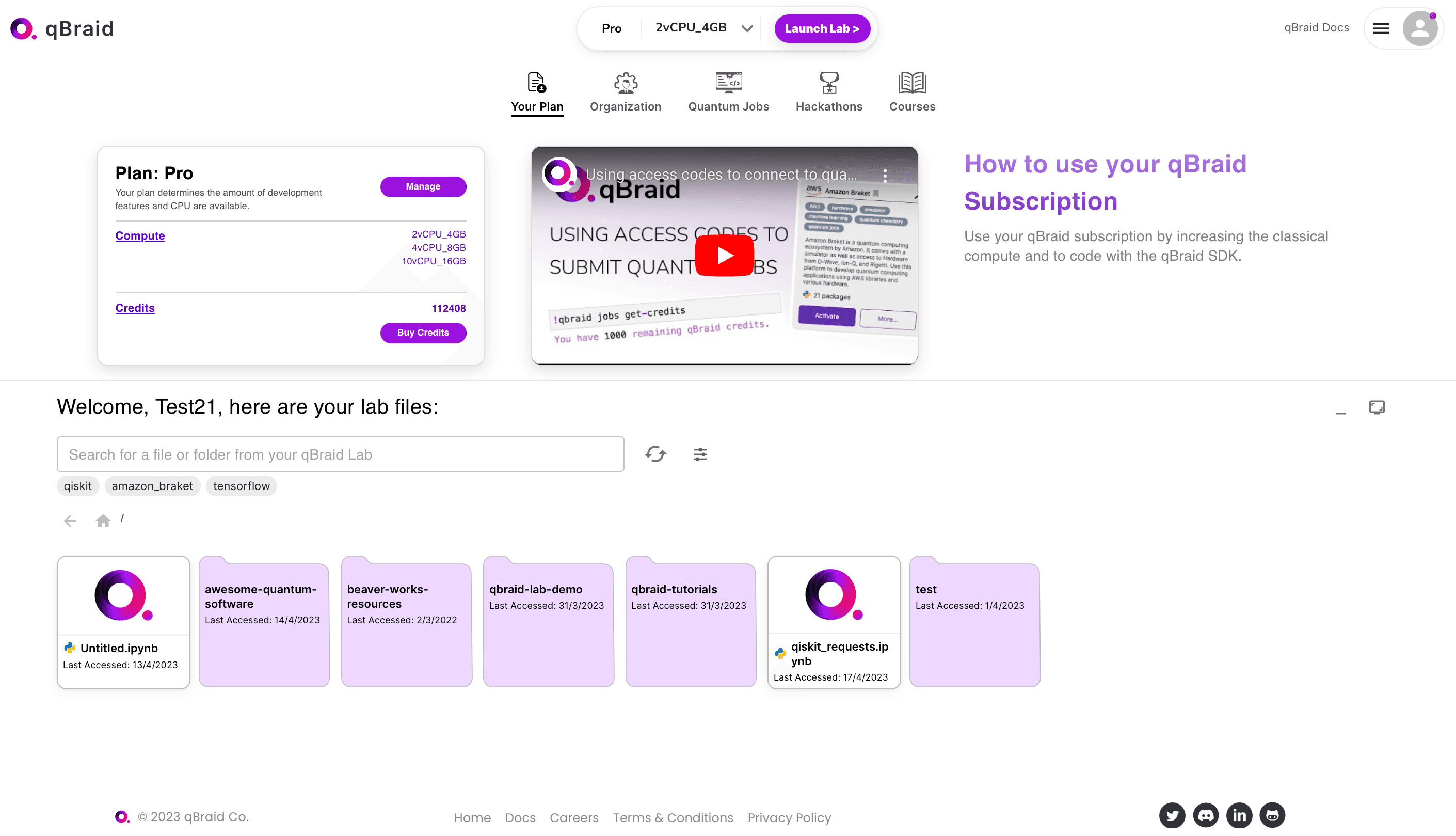Click the user profile avatar
Viewport: 1456px width, 836px height.
(x=1419, y=28)
